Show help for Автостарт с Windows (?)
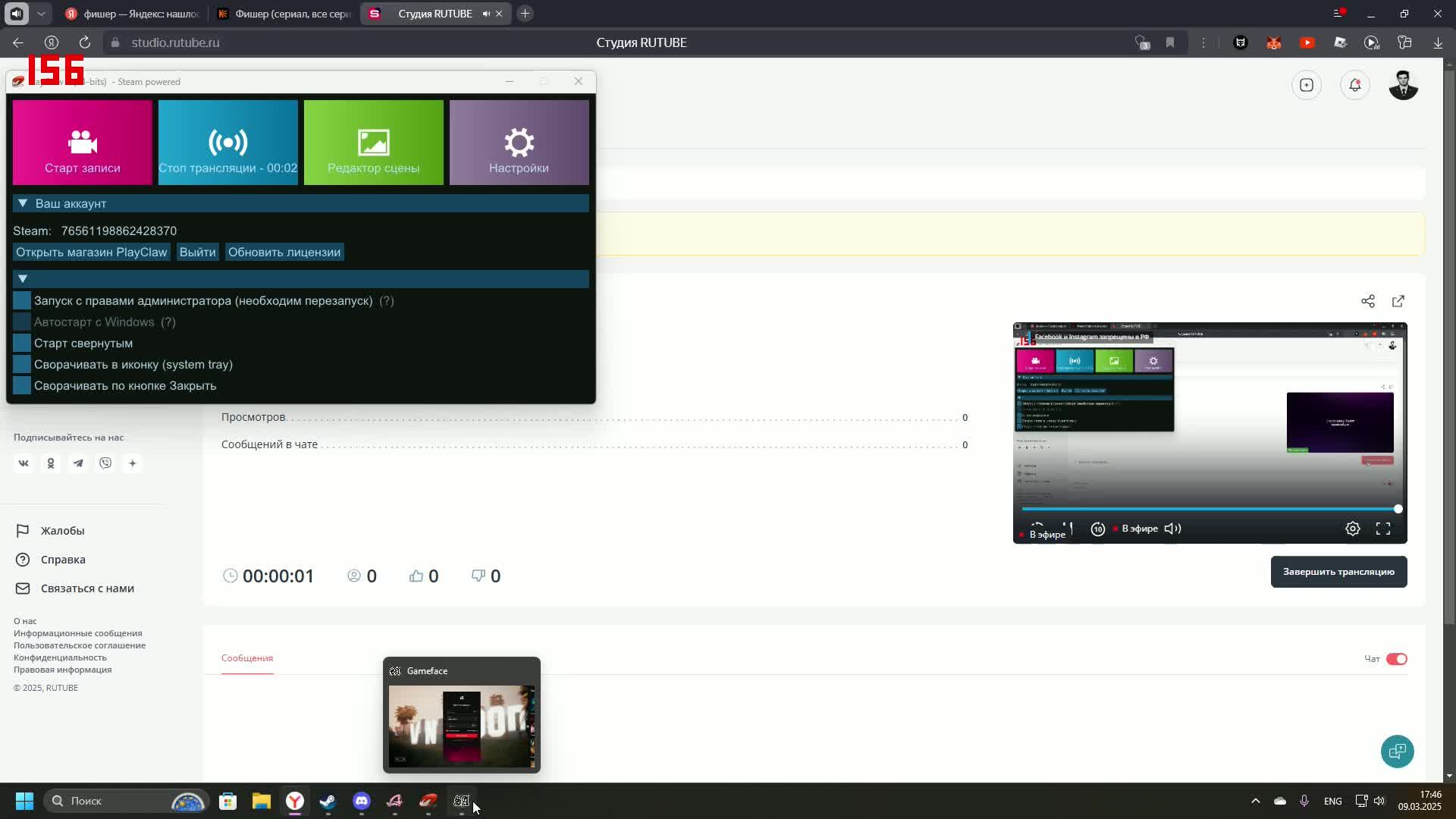Viewport: 1456px width, 819px height. click(168, 322)
